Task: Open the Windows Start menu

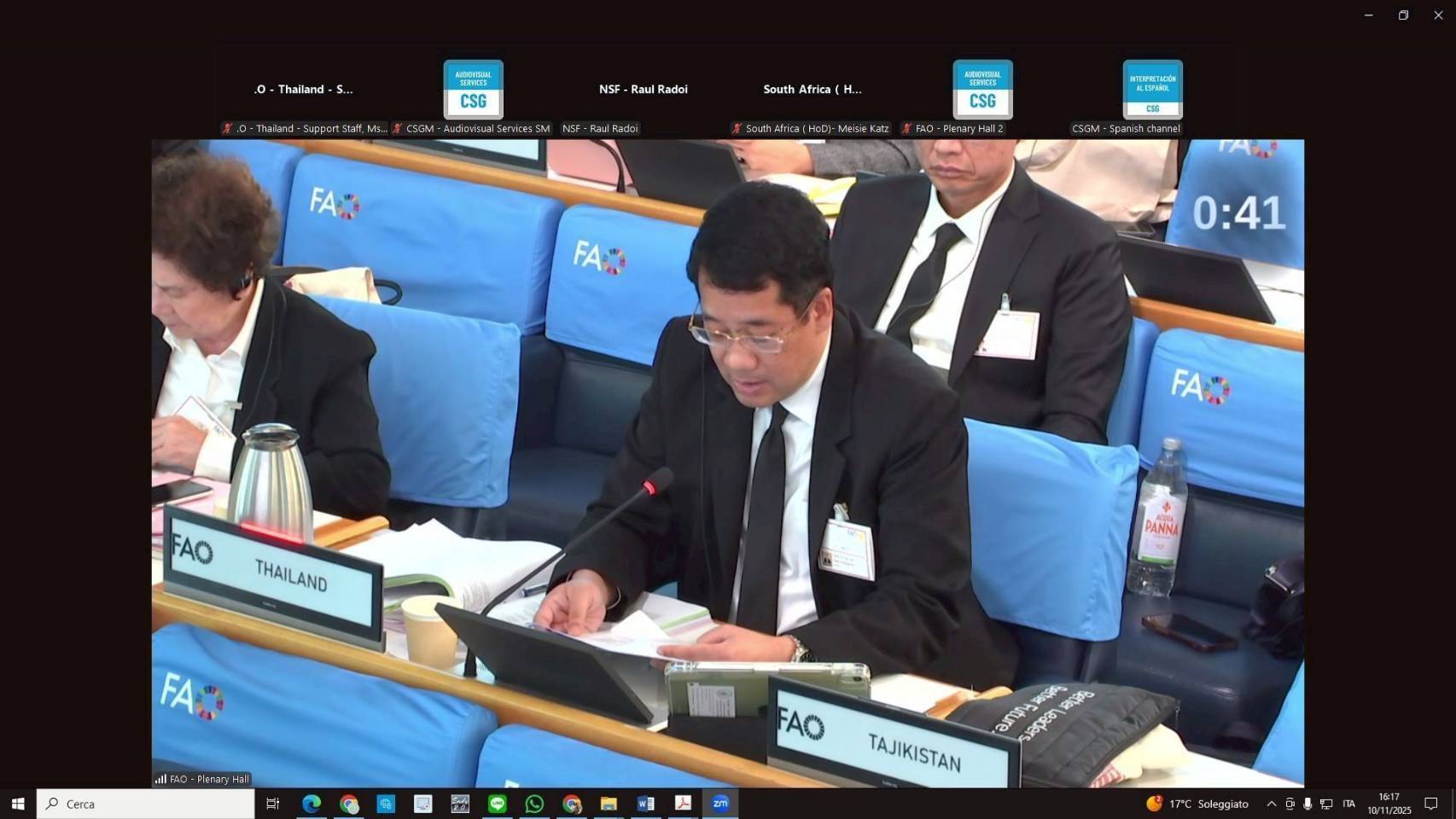Action: (x=16, y=803)
